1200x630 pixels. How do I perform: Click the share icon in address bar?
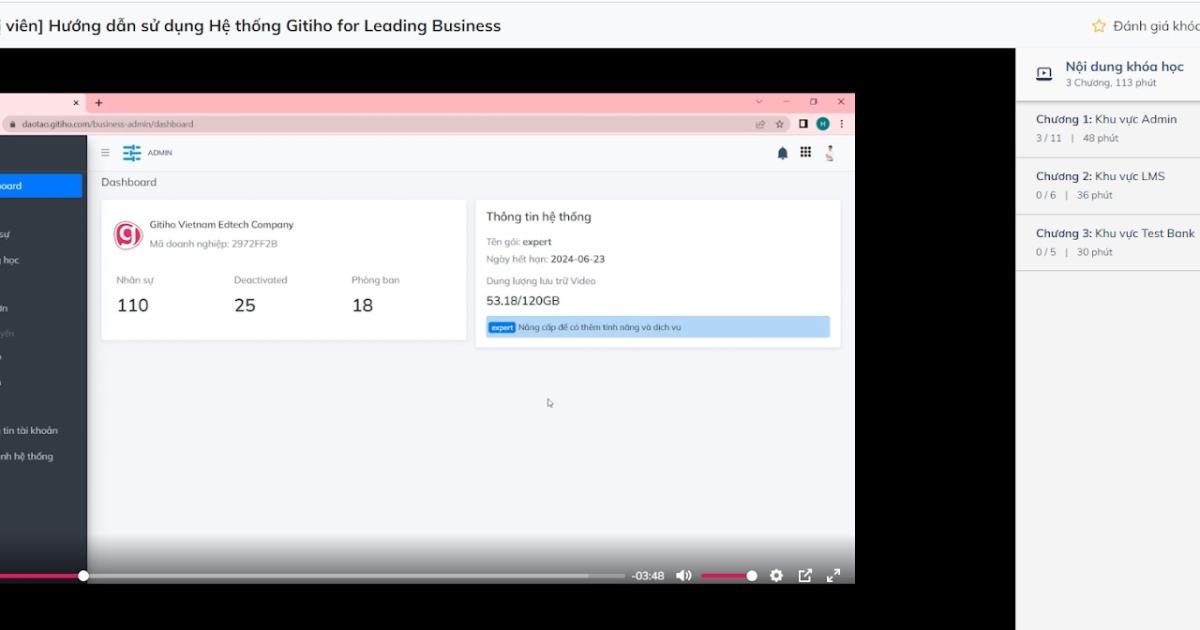pyautogui.click(x=760, y=124)
